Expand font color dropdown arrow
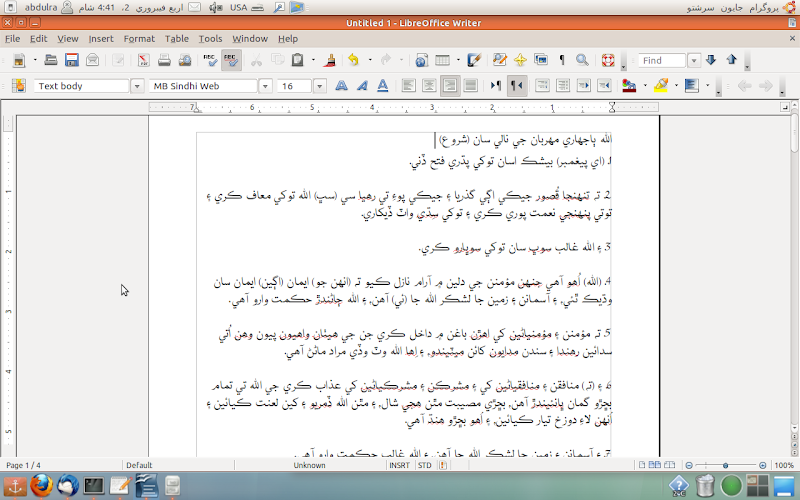 (645, 86)
